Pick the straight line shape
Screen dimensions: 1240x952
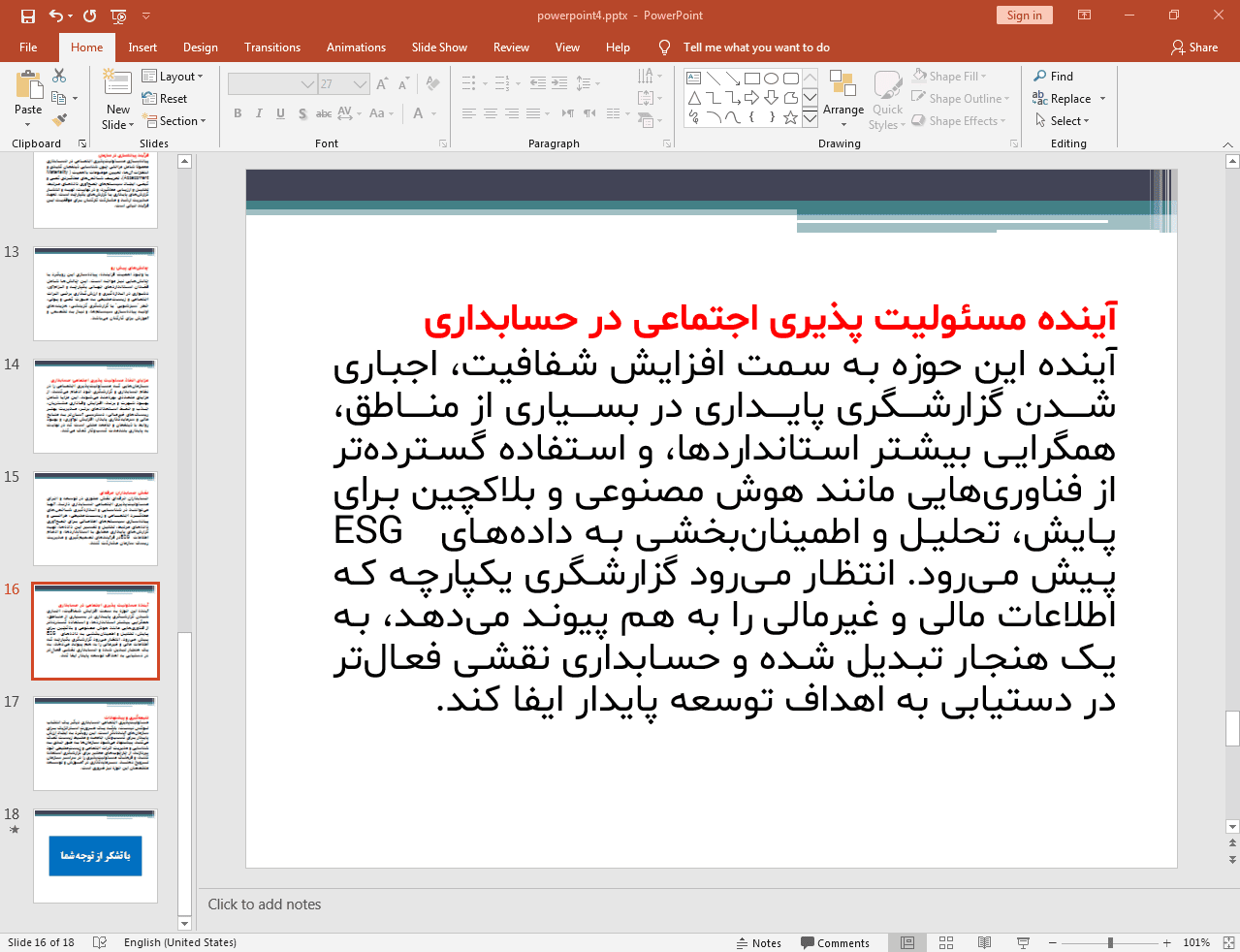coord(714,79)
